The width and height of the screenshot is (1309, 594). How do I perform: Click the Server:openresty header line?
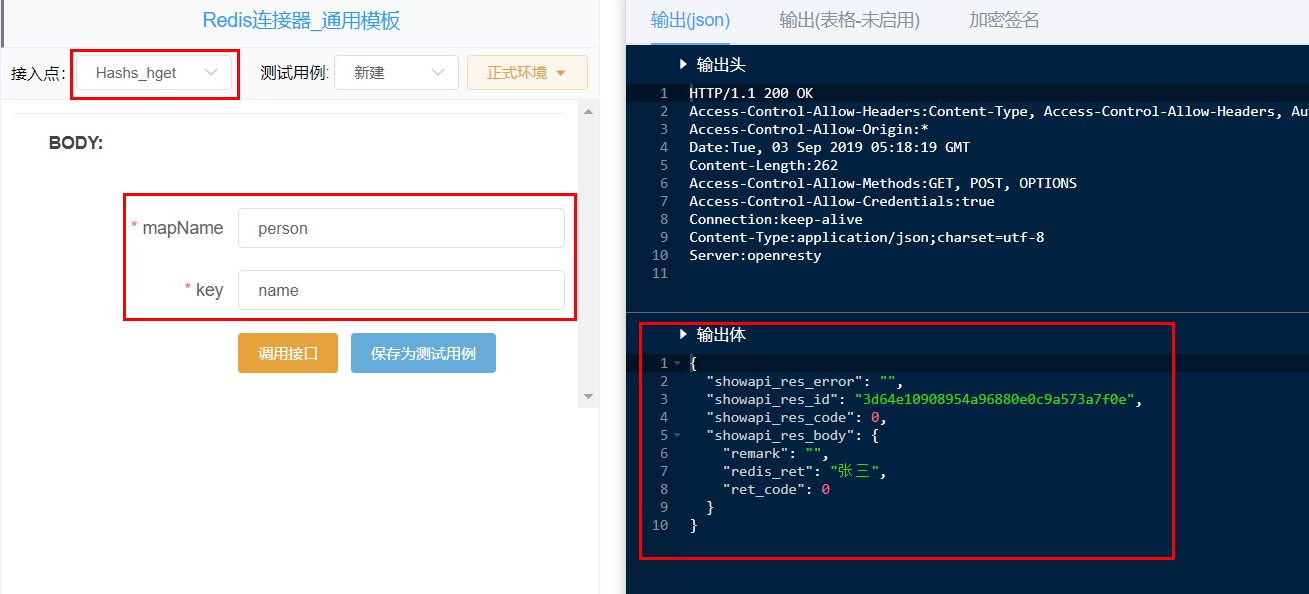pyautogui.click(x=755, y=255)
